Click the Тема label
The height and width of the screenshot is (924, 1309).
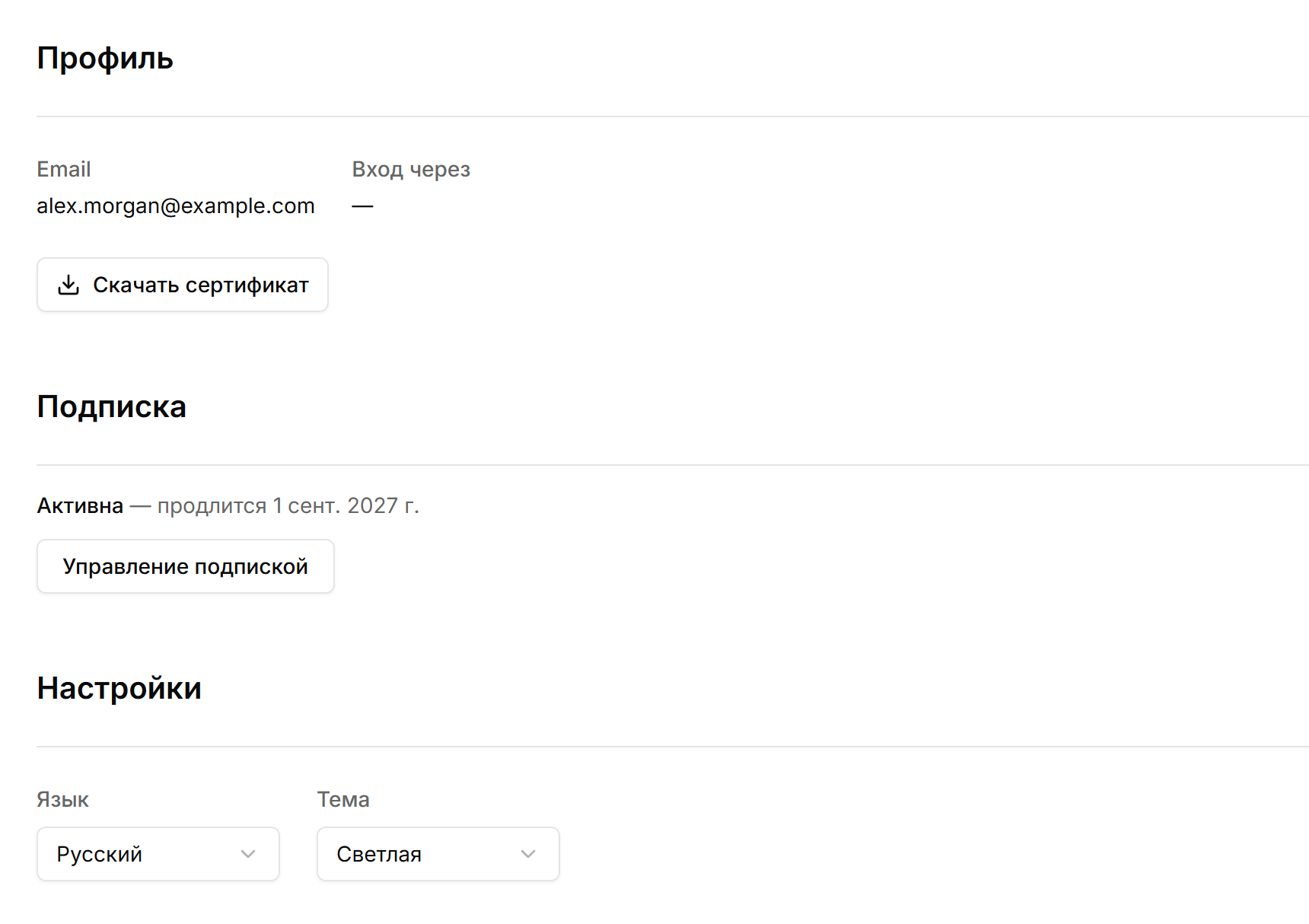click(x=343, y=799)
